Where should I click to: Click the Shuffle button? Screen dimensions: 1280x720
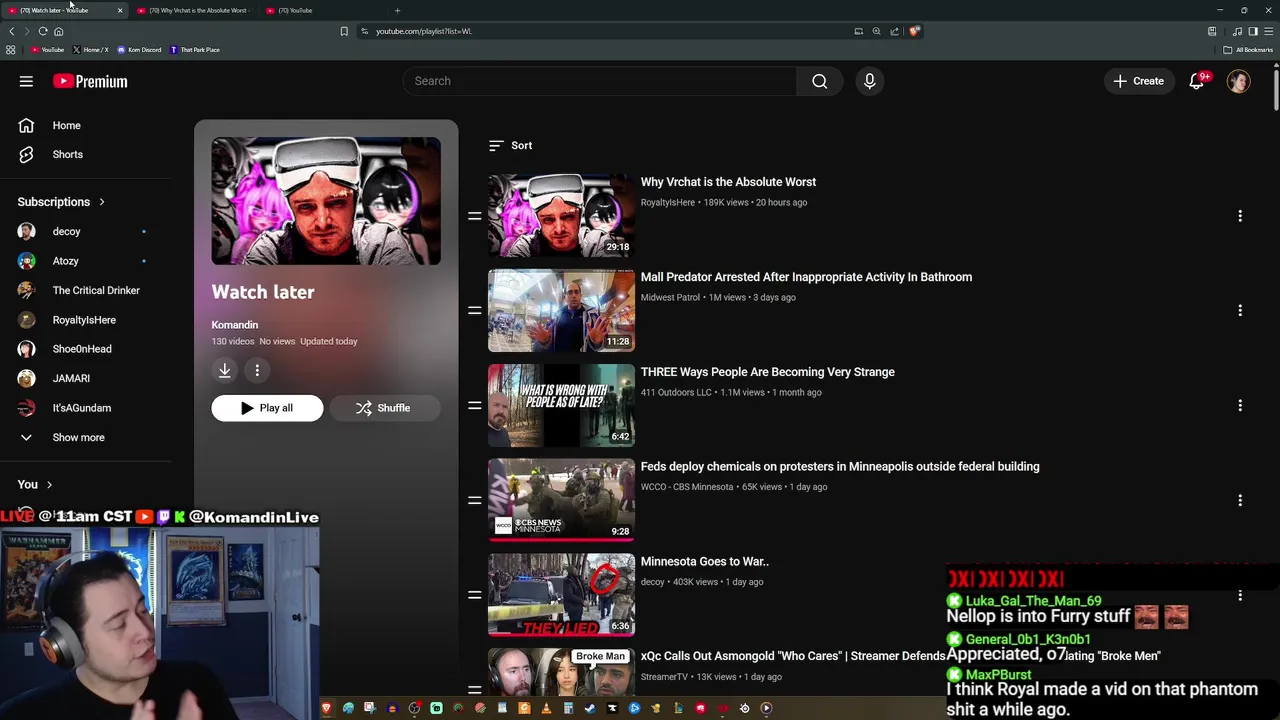tap(384, 408)
